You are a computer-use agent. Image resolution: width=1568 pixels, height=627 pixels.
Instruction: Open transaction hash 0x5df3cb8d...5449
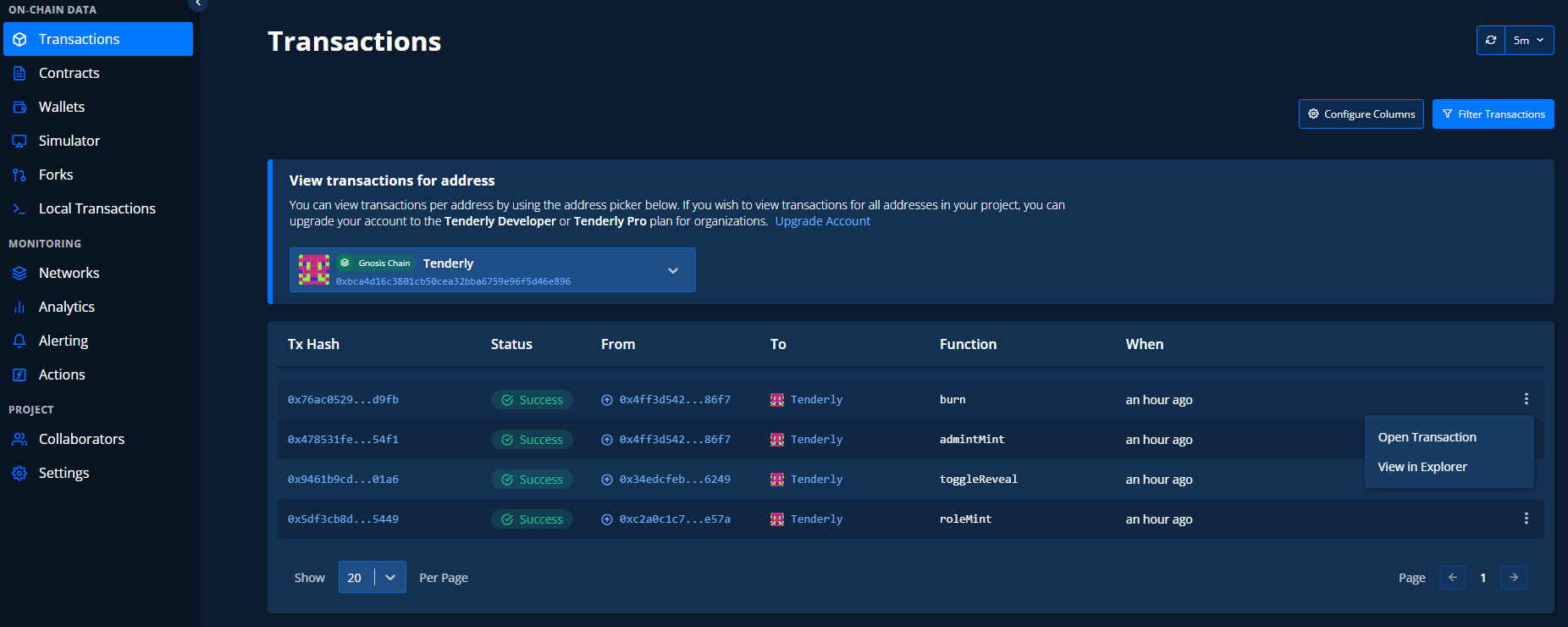pos(343,519)
